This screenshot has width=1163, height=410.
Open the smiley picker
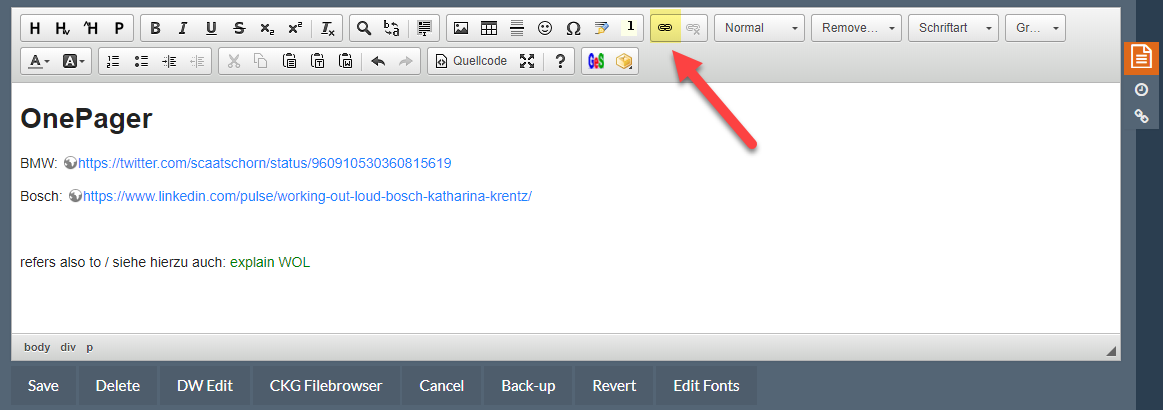tap(545, 28)
